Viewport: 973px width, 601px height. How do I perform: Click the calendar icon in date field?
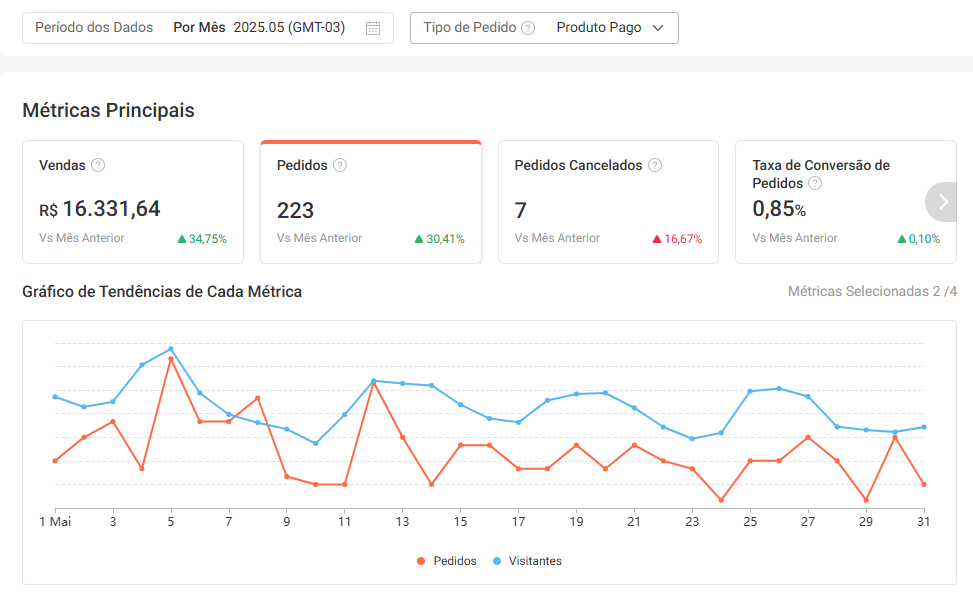373,28
